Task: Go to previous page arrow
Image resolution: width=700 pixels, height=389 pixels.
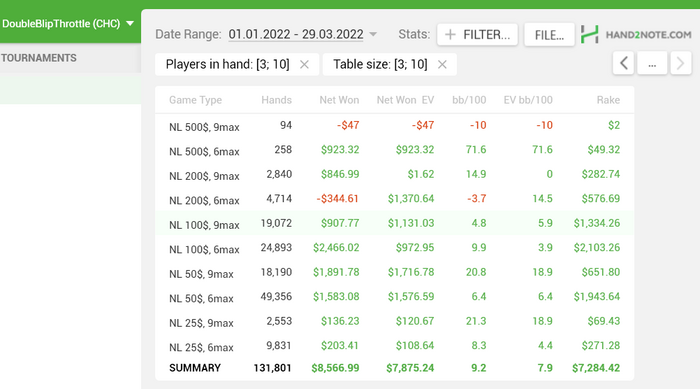Action: point(624,63)
